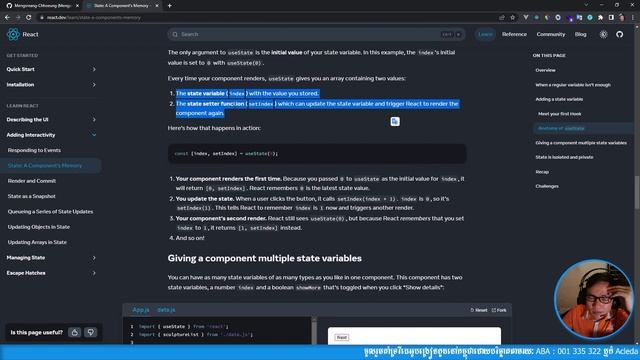The height and width of the screenshot is (360, 640).
Task: Click the Next button in the preview
Action: click(x=342, y=338)
